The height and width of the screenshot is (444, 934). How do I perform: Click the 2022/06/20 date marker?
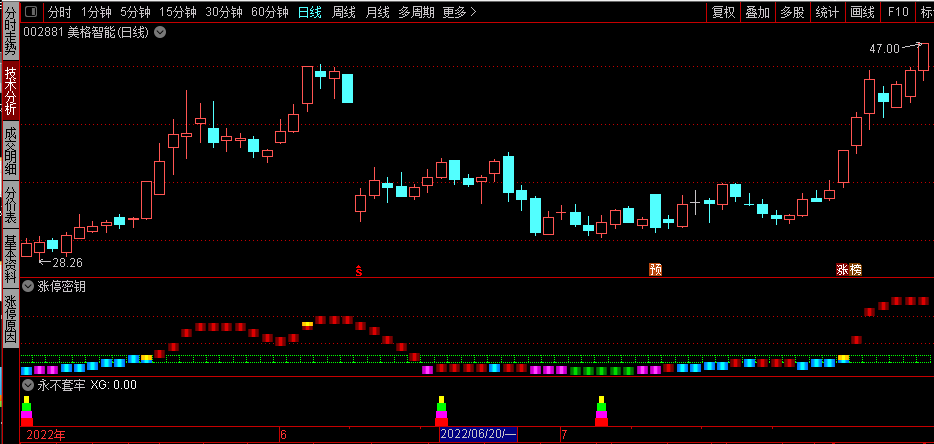478,434
